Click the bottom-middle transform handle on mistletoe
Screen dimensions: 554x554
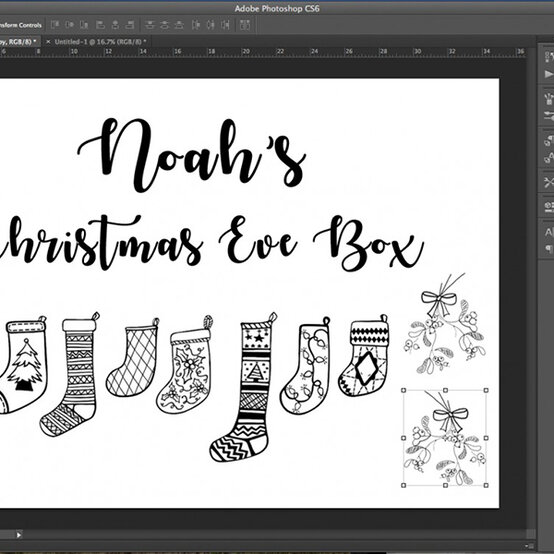coord(445,485)
